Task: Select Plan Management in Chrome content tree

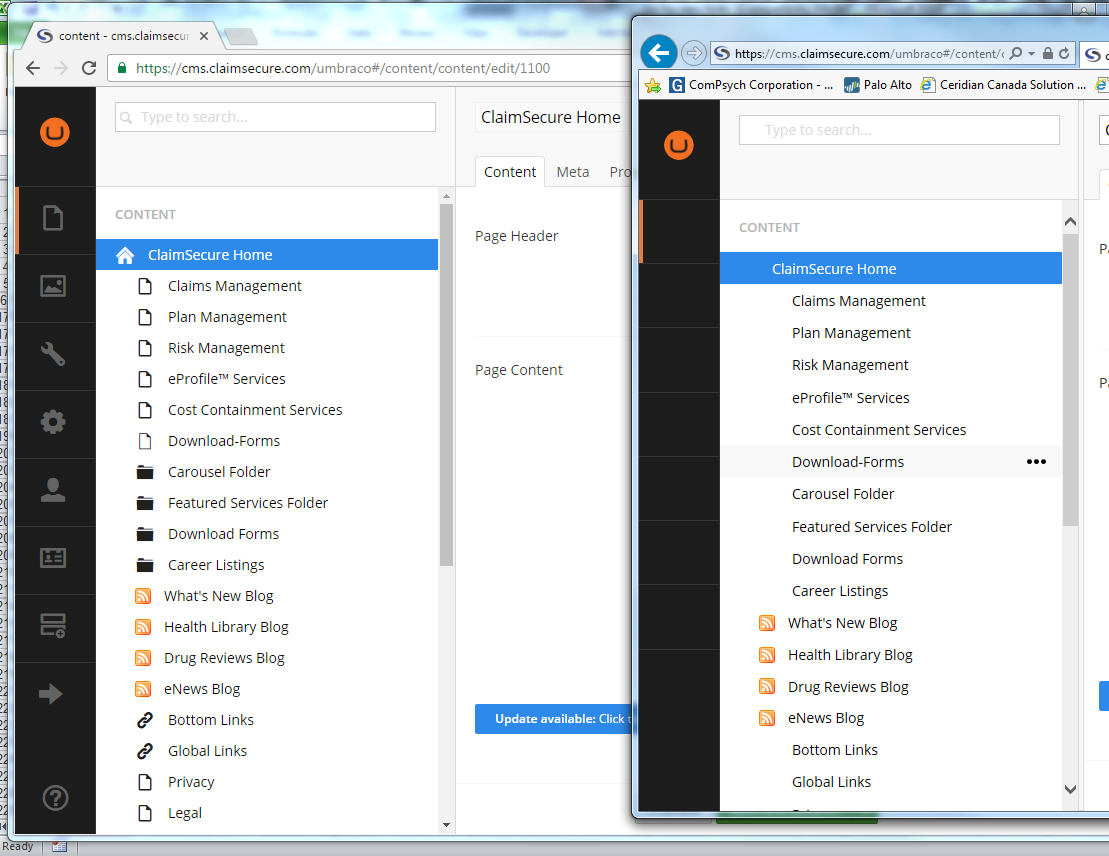Action: (x=227, y=317)
